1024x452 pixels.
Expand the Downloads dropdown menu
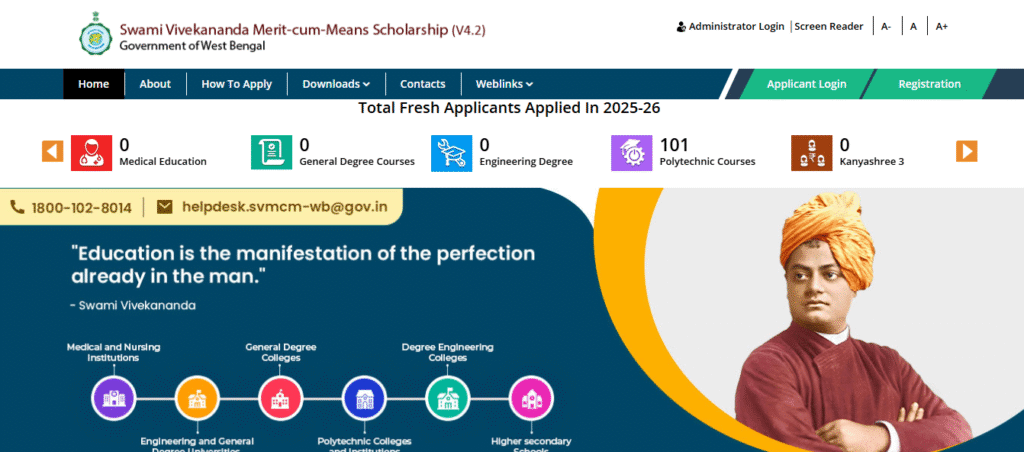click(x=336, y=84)
